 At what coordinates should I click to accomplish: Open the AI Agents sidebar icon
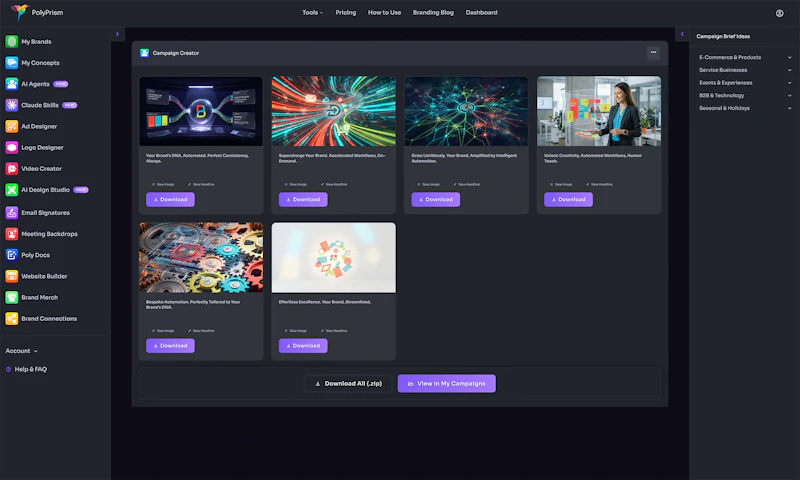click(x=11, y=84)
